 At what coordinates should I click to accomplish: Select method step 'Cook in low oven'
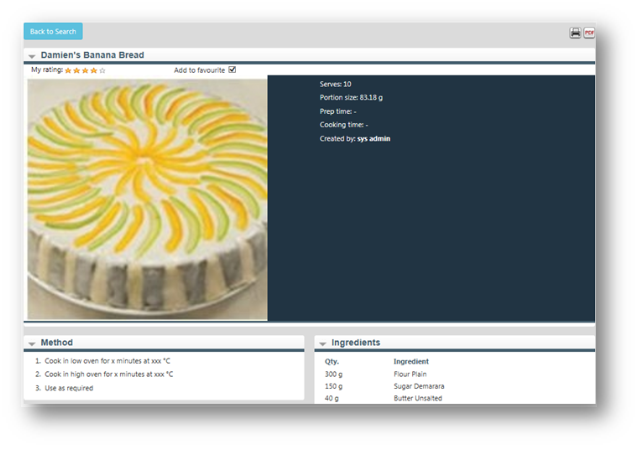[108, 361]
